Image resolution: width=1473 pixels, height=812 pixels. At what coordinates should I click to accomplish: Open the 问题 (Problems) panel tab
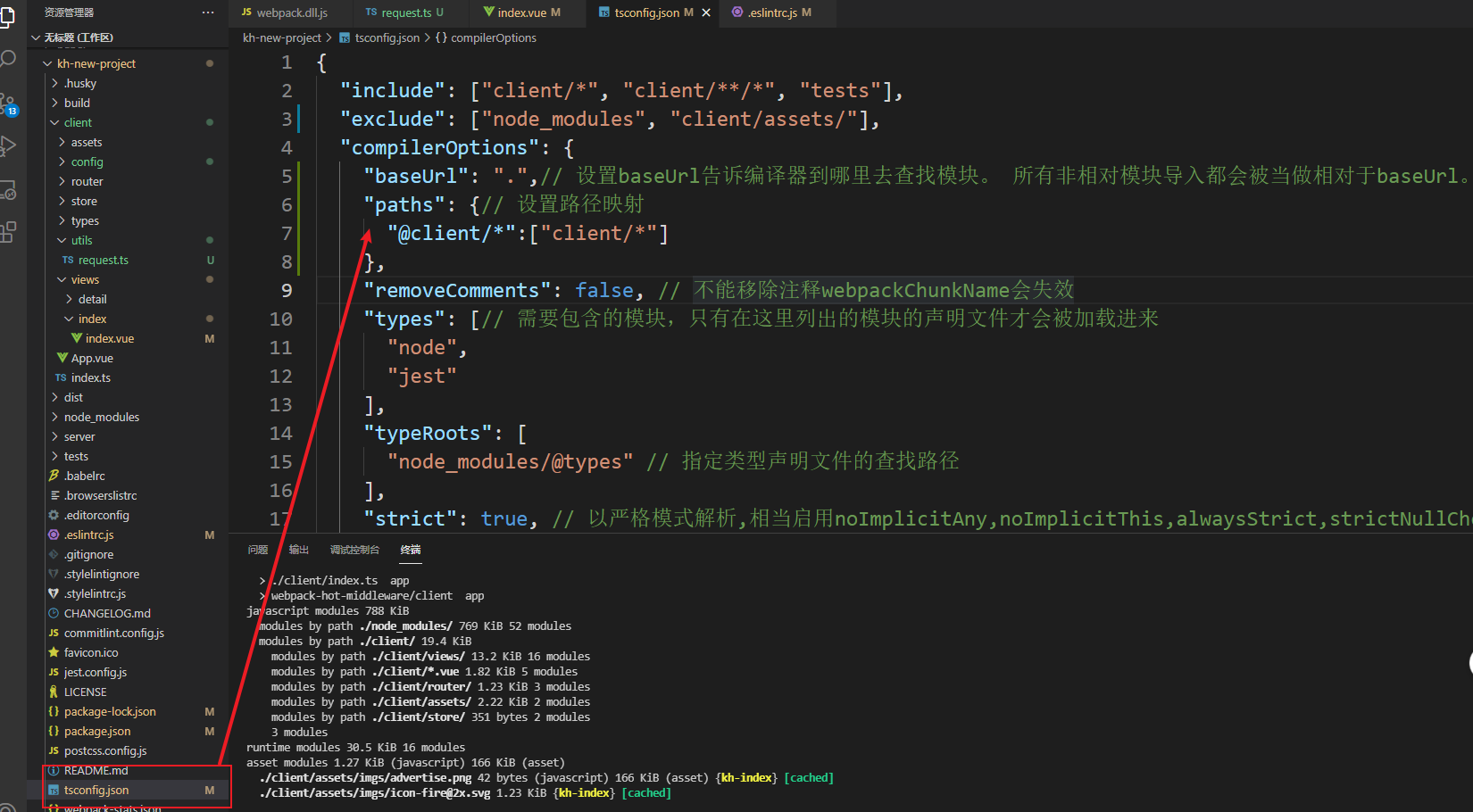(x=258, y=550)
